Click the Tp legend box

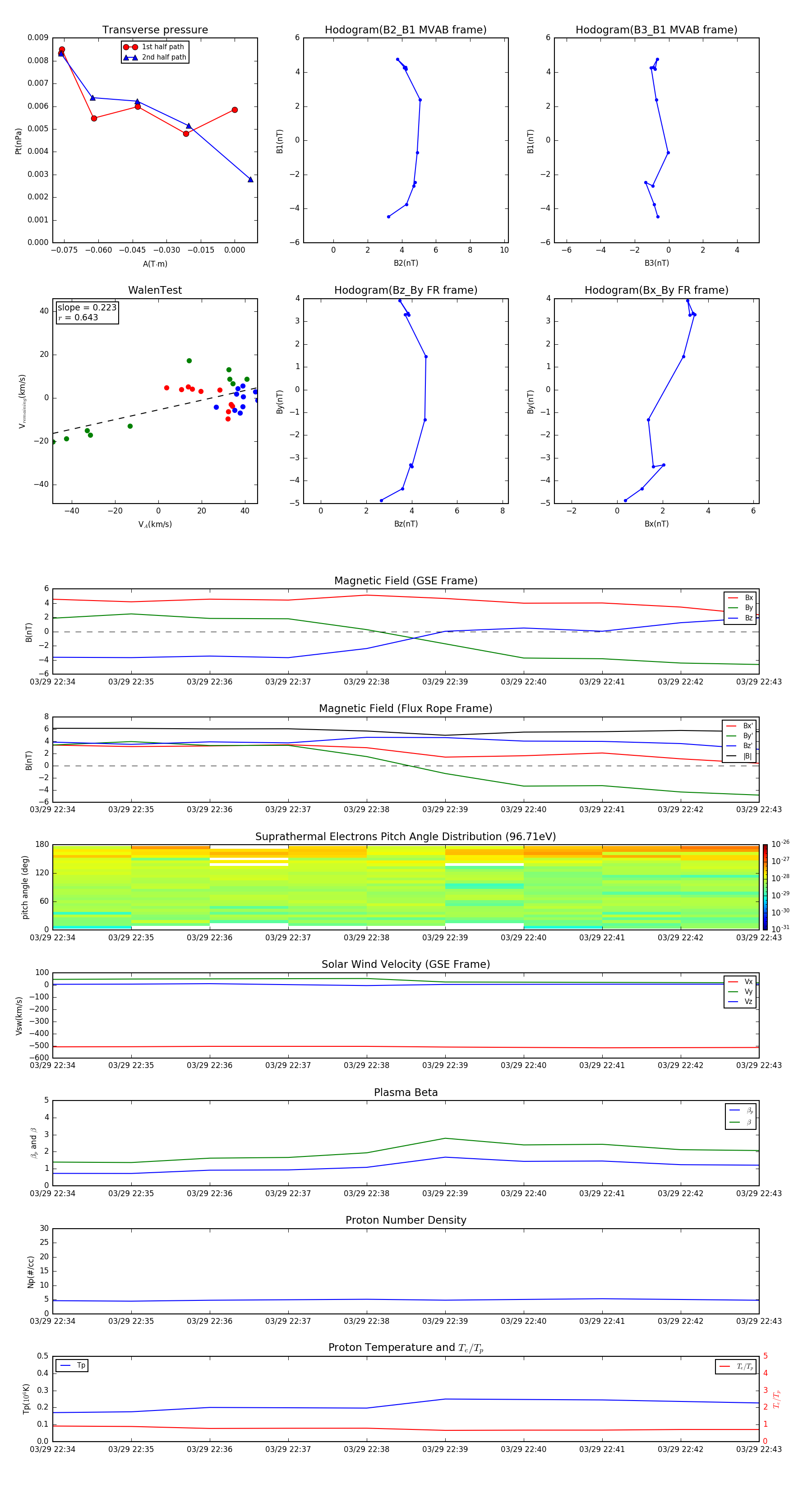(x=72, y=1366)
